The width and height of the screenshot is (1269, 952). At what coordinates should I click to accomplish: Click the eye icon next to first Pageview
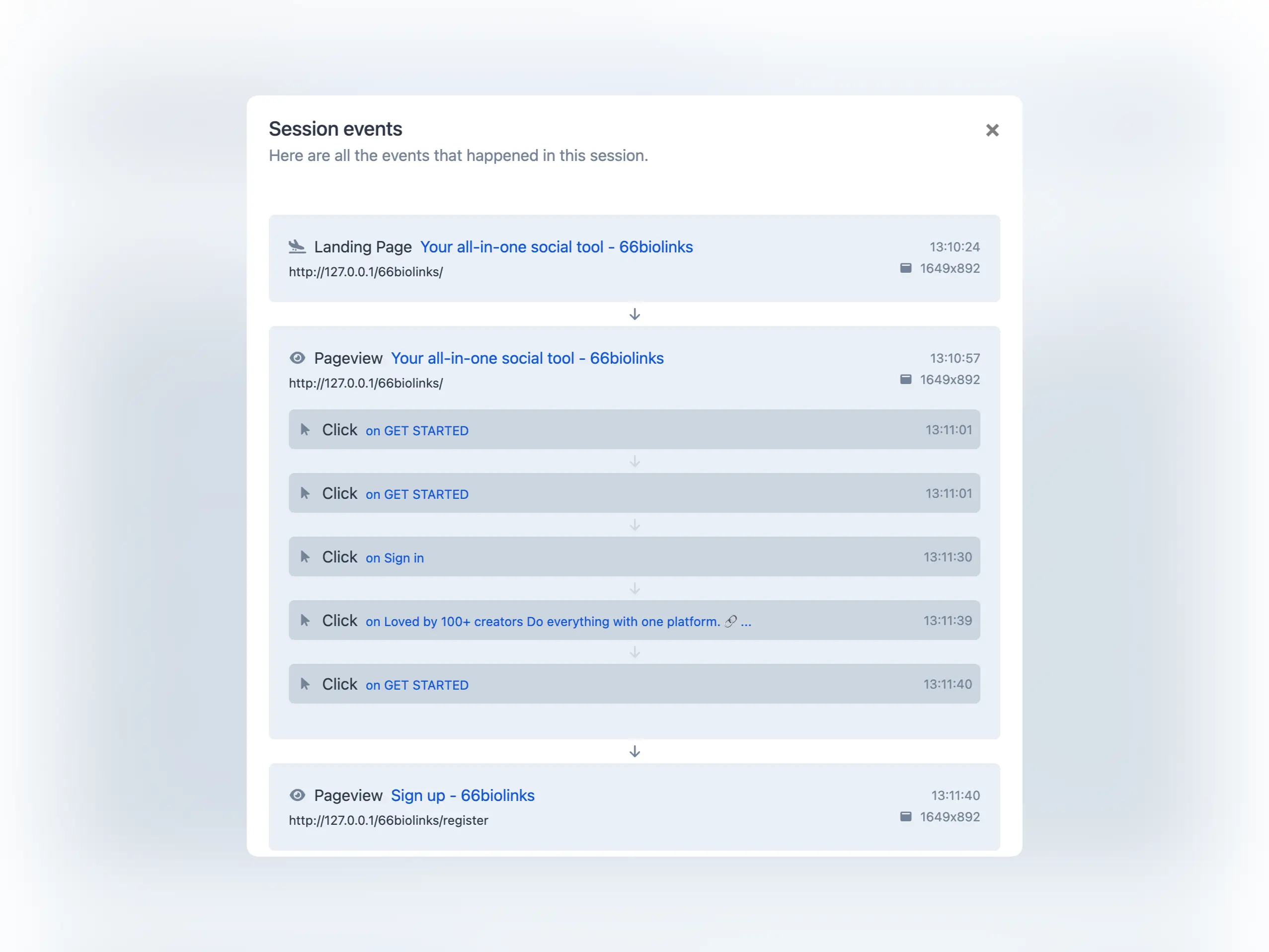[x=297, y=358]
